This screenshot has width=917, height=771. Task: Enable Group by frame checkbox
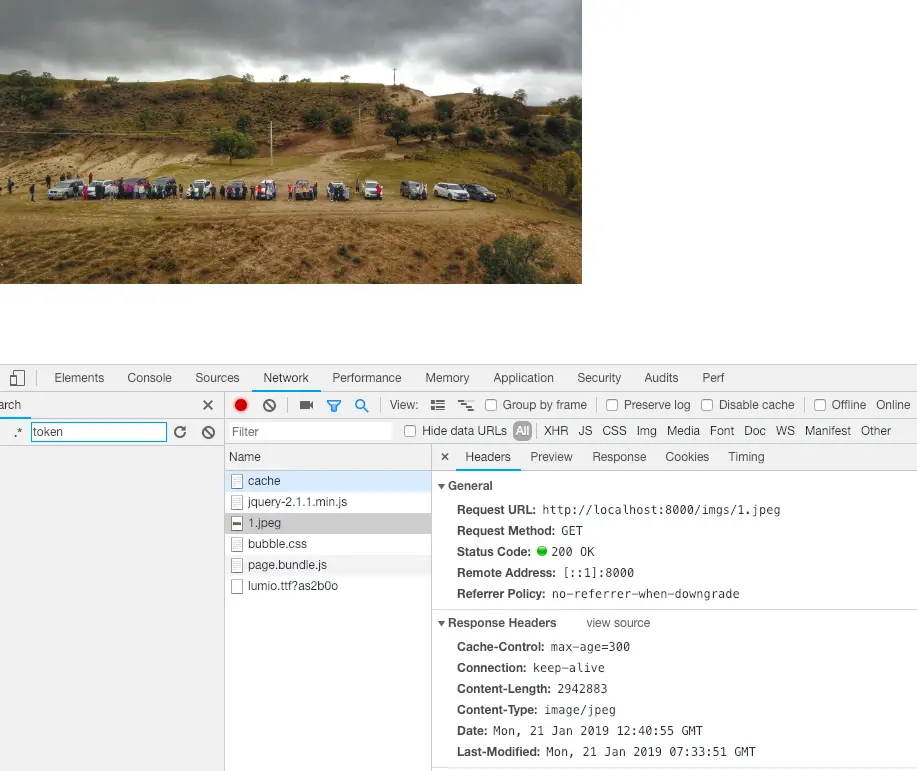click(491, 405)
